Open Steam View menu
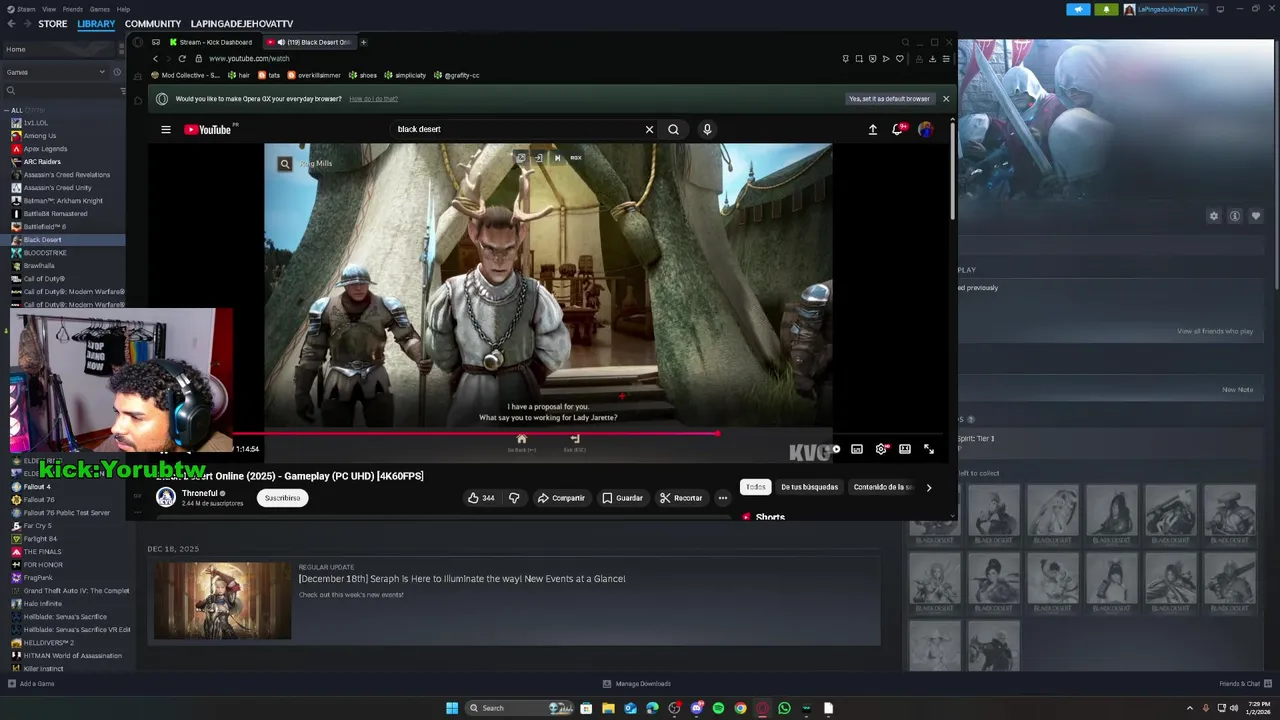Screen dimensions: 1280x720 click(x=49, y=9)
